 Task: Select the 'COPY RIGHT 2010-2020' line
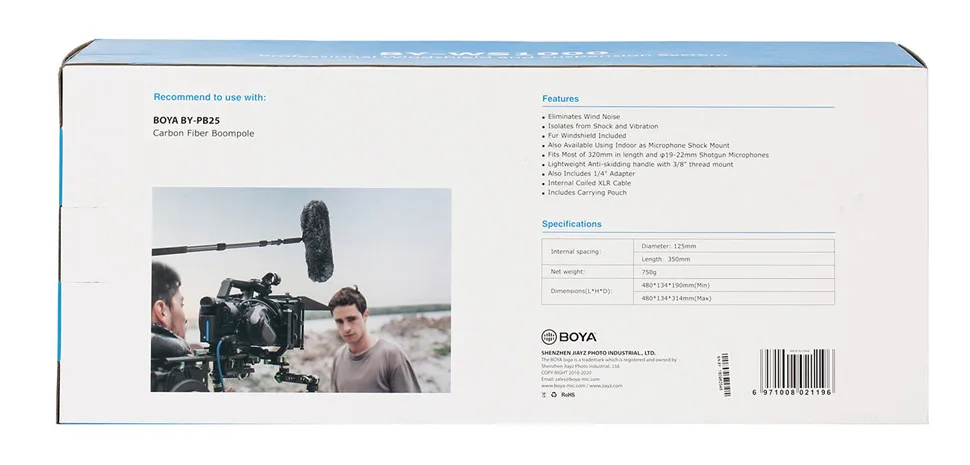(566, 373)
